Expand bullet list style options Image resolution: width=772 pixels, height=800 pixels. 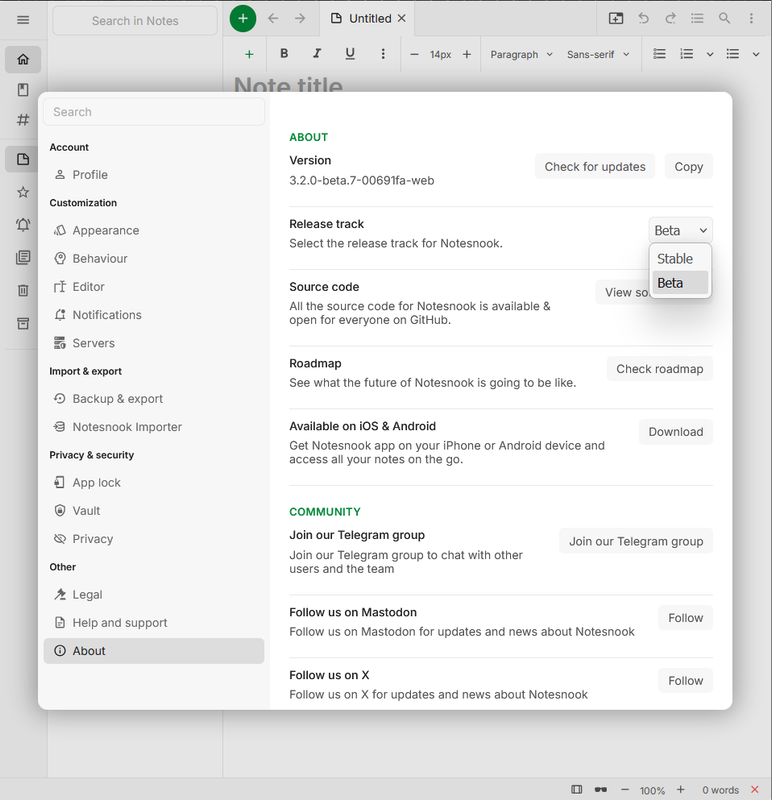tap(756, 54)
